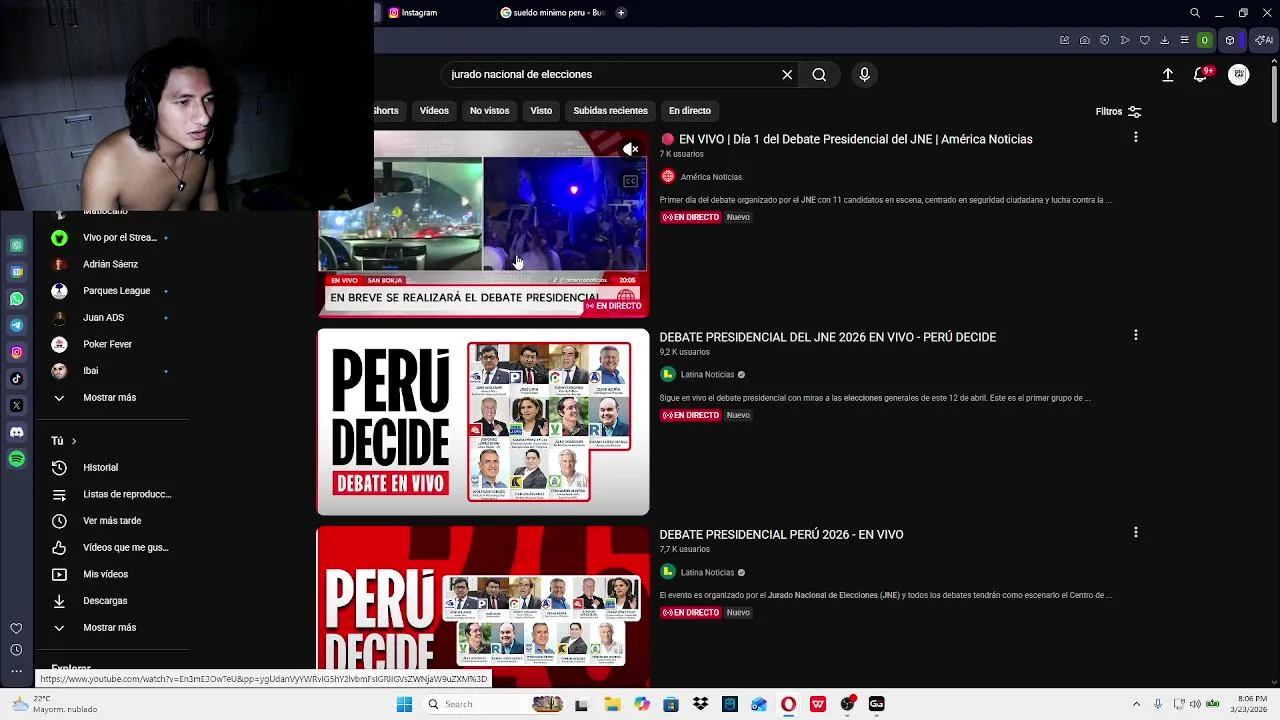Screen dimensions: 1280x720
Task: Open Ibai subscription channel
Action: [x=110, y=370]
